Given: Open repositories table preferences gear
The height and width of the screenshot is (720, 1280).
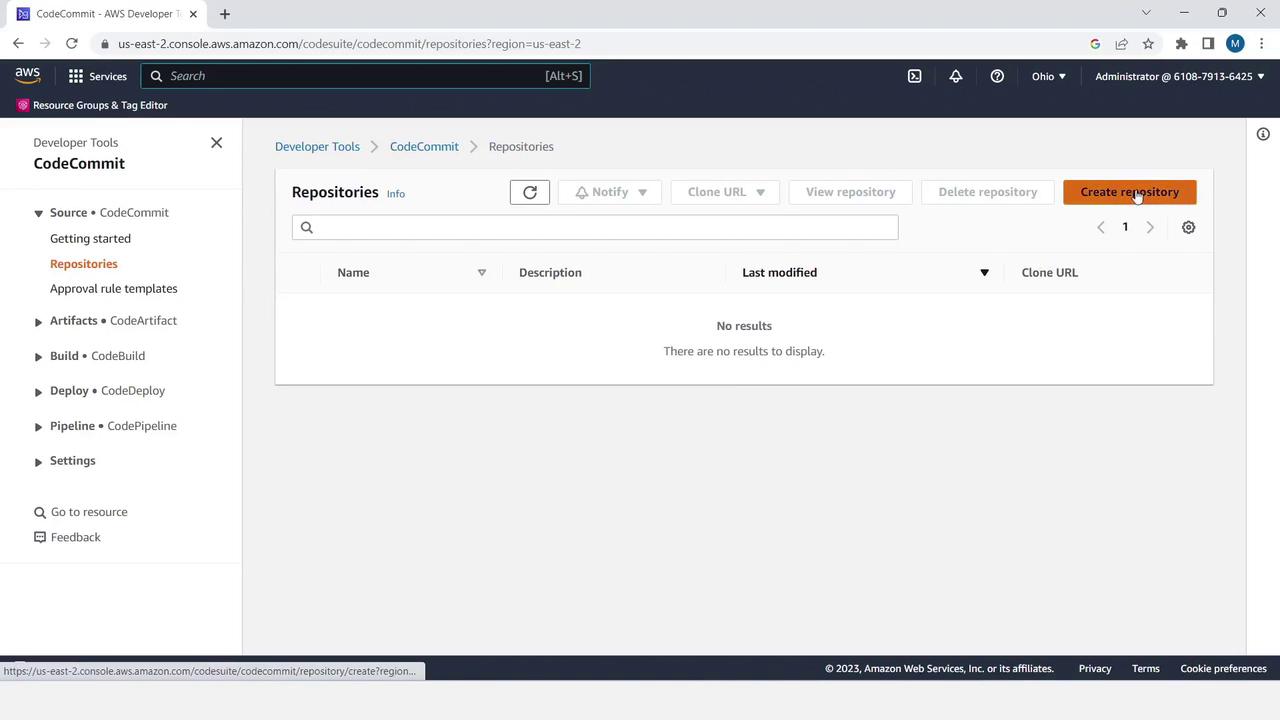Looking at the screenshot, I should [1188, 227].
